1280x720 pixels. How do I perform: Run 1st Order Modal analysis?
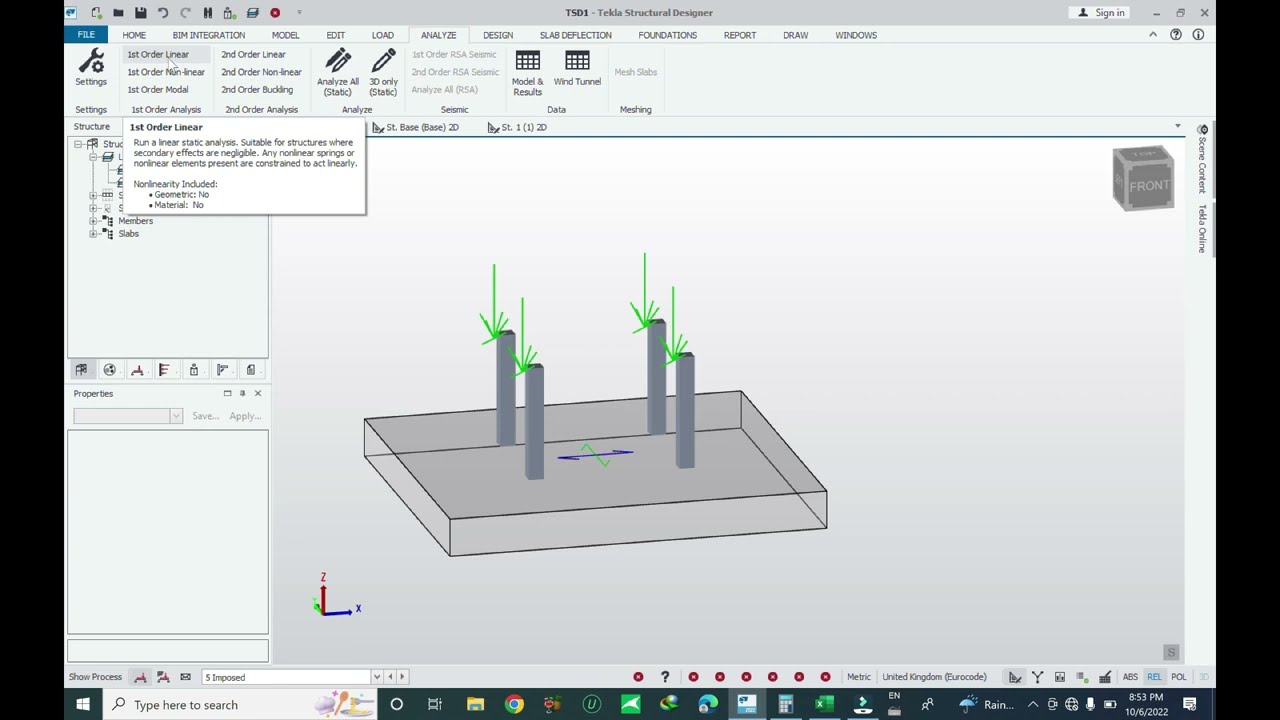click(x=158, y=90)
